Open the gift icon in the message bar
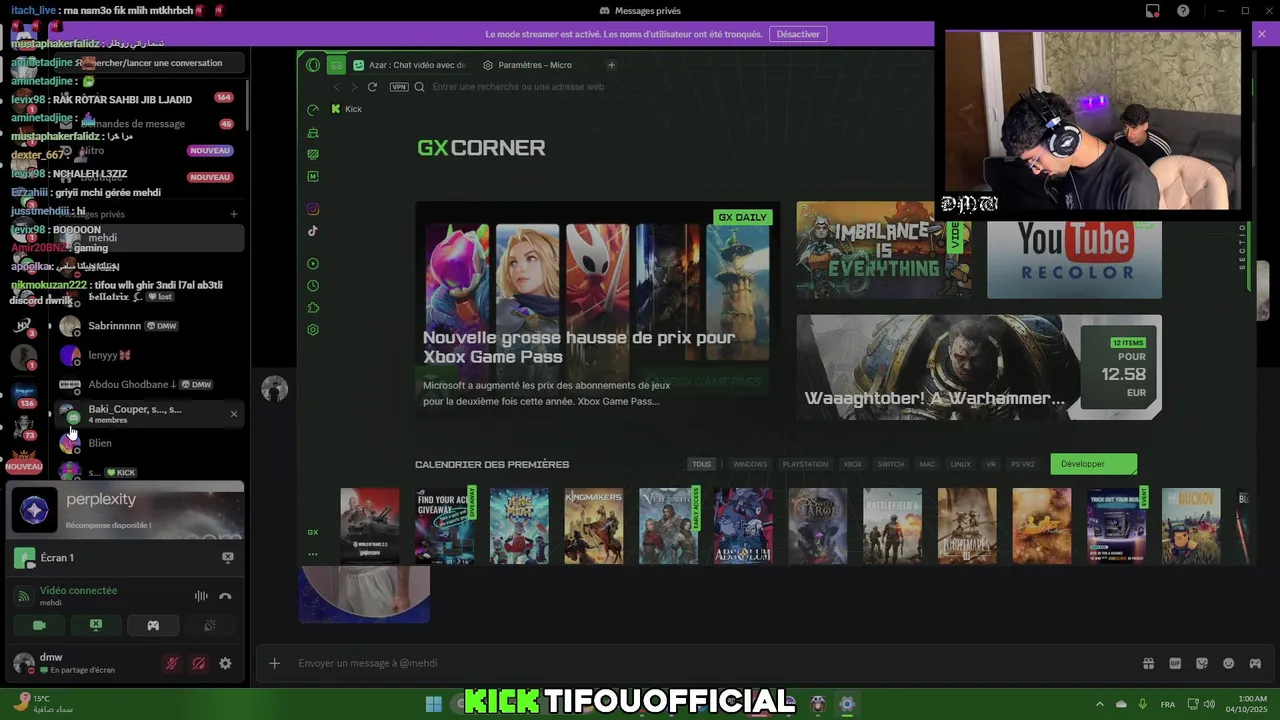 coord(1148,663)
